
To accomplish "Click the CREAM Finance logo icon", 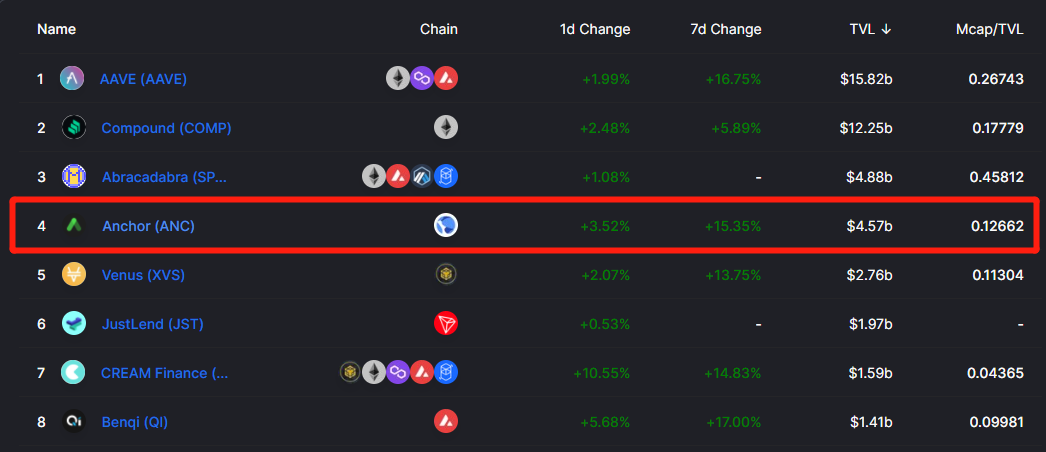I will (x=73, y=372).
